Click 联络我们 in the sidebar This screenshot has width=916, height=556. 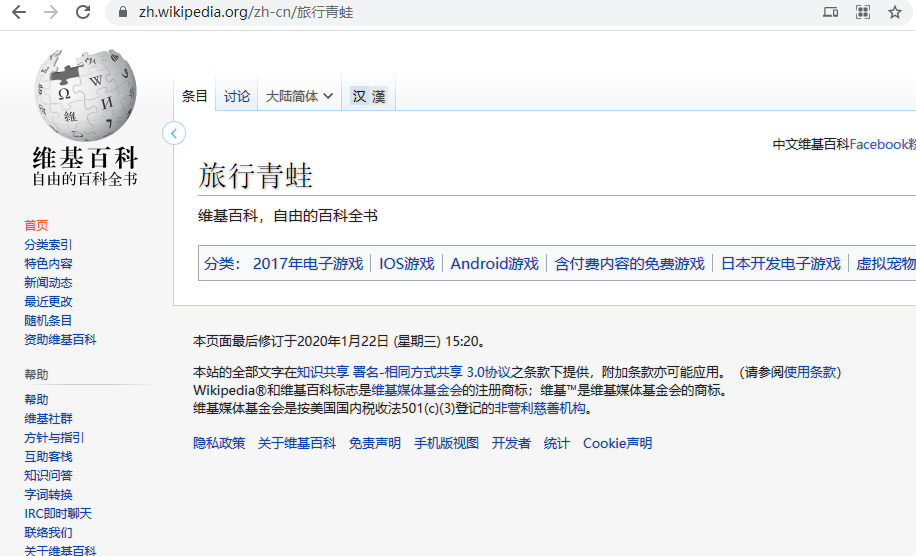48,533
